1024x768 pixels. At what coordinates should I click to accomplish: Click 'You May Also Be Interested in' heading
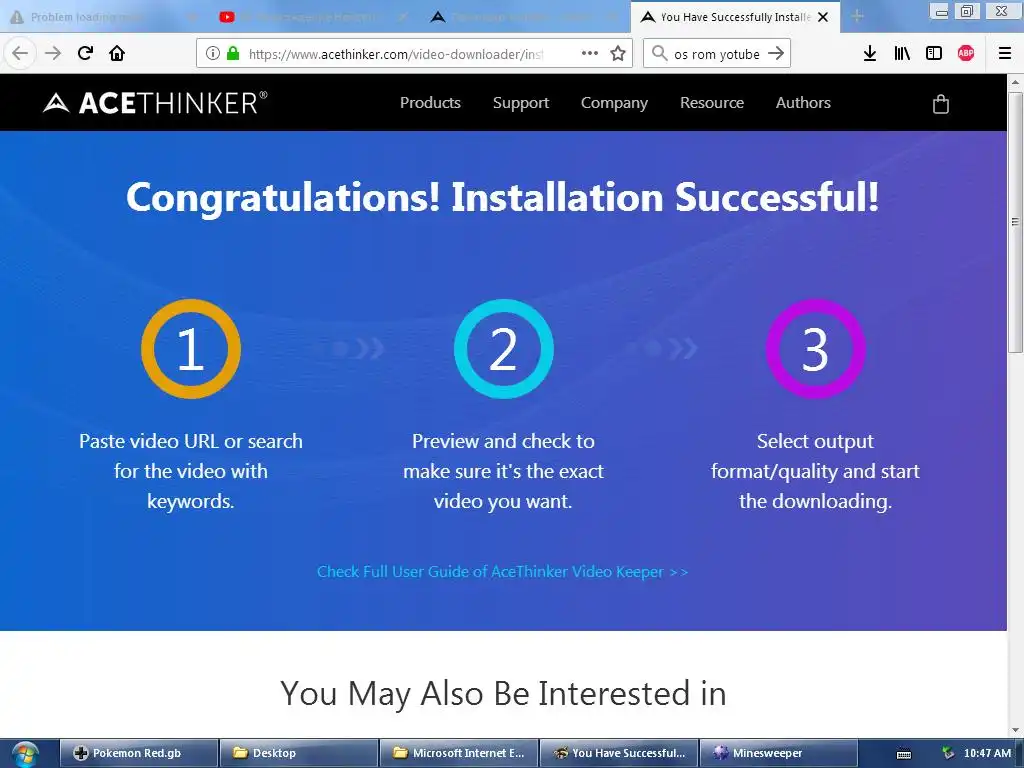click(504, 694)
